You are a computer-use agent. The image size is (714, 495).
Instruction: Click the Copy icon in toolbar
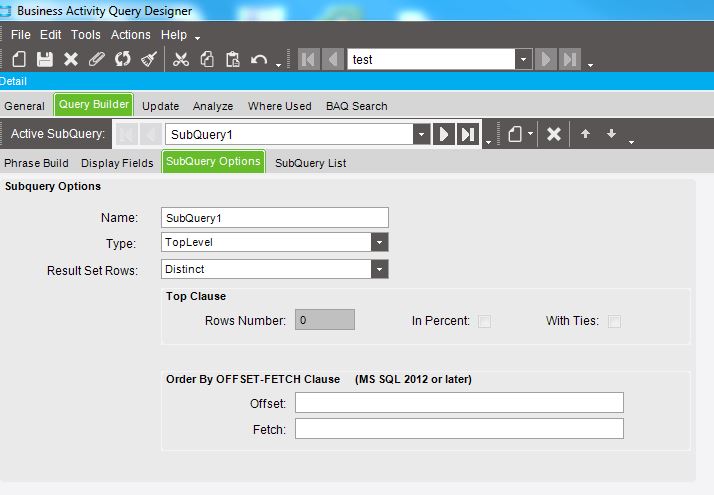tap(207, 59)
